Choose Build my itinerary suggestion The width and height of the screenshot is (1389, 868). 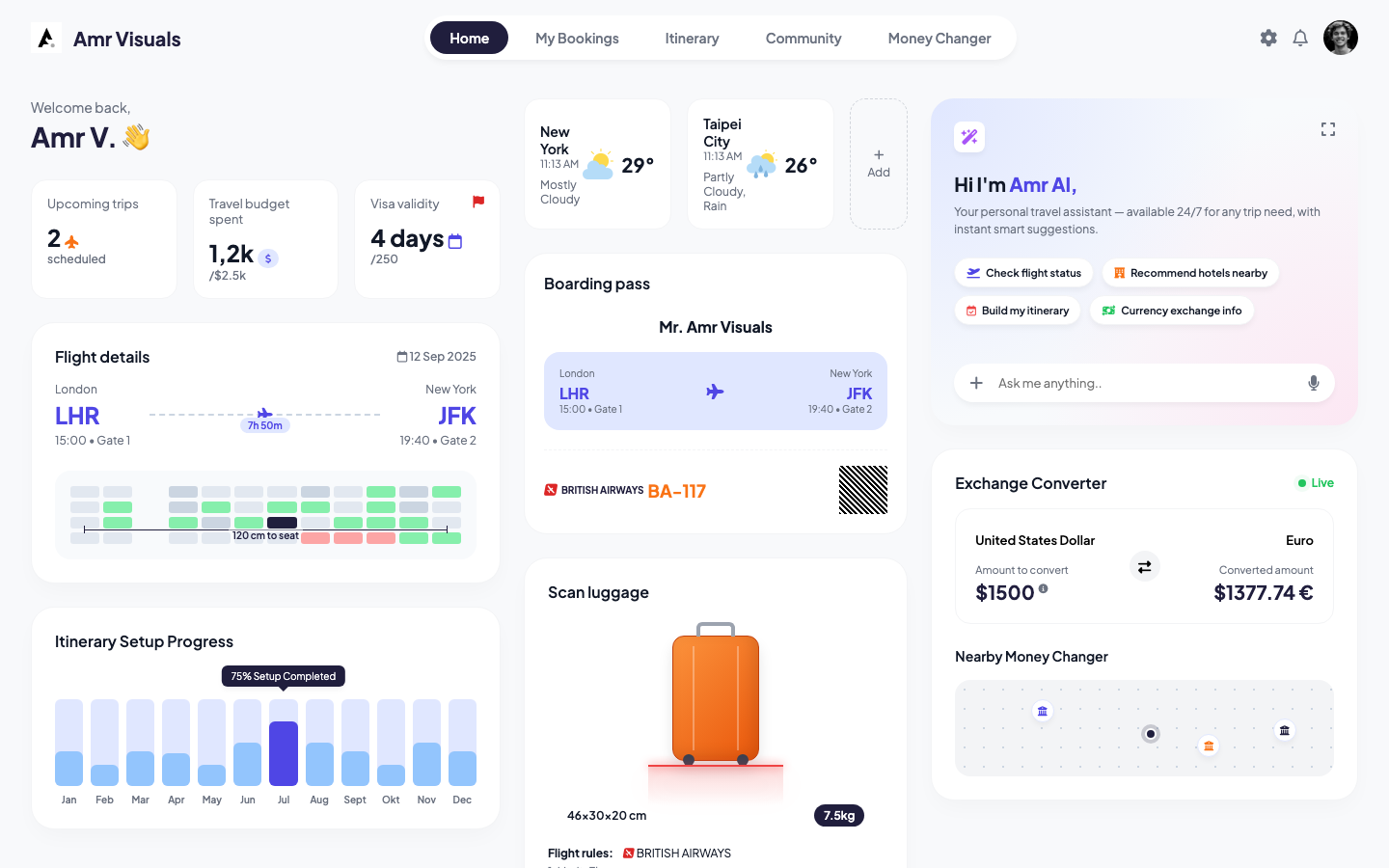(x=1017, y=311)
